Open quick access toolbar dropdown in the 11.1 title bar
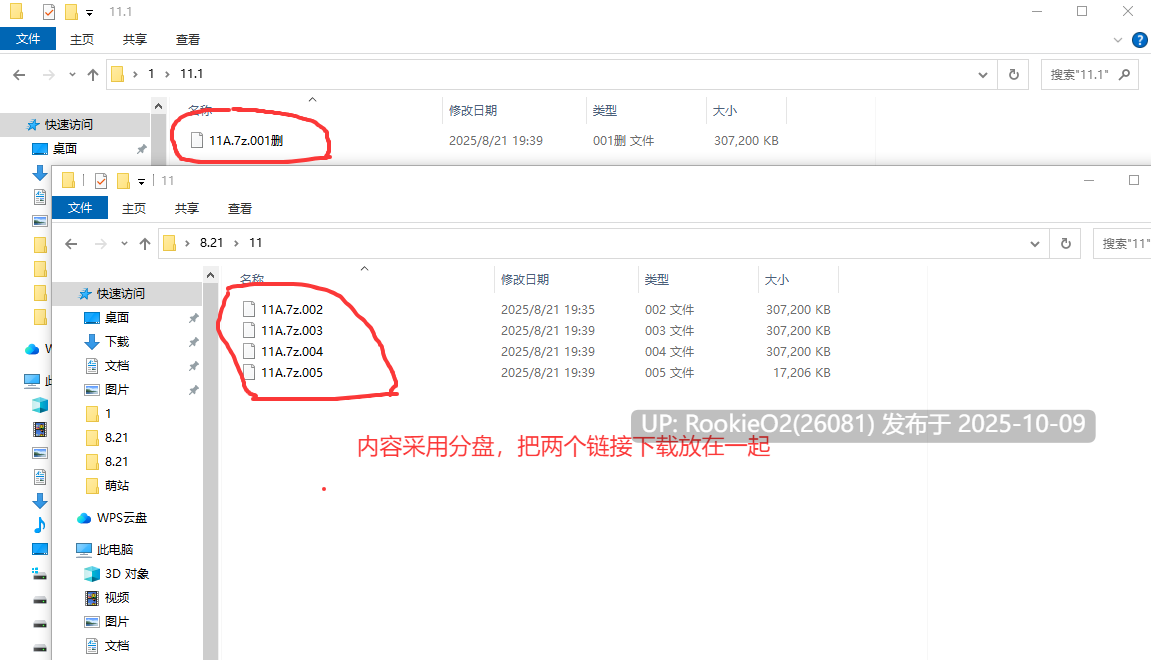 pos(90,12)
